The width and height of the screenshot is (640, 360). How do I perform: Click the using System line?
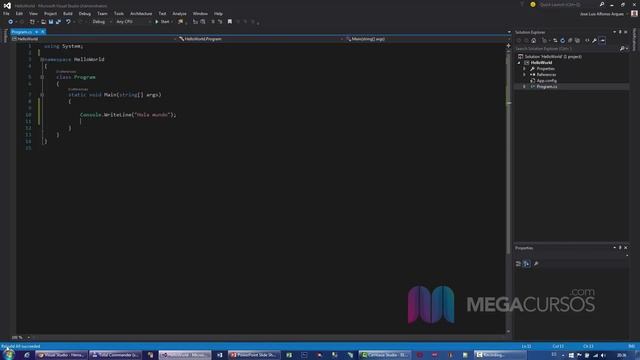[x=63, y=46]
